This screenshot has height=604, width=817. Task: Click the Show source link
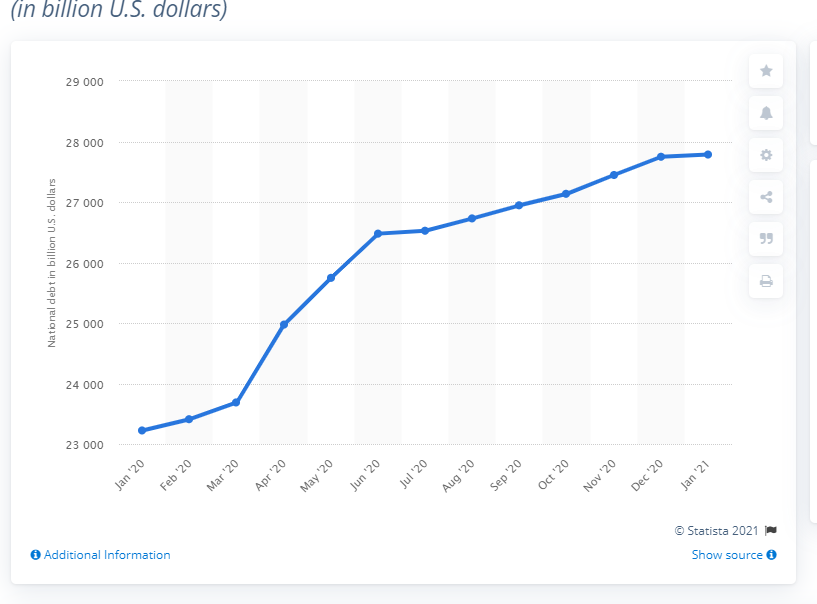727,555
